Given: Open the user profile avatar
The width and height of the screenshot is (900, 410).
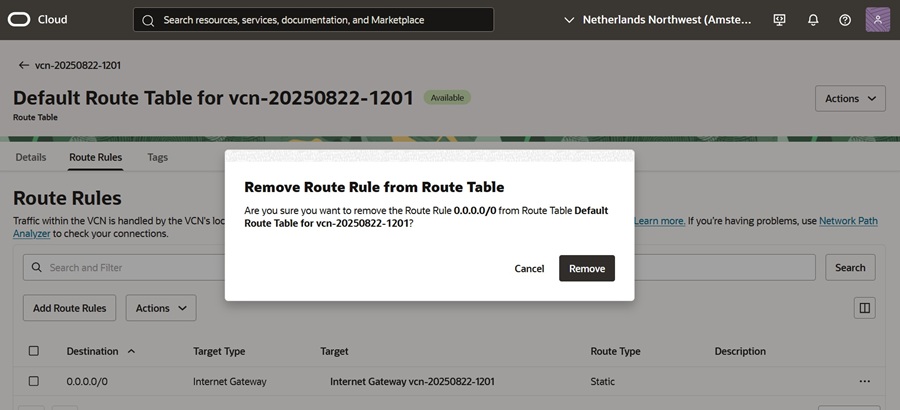Looking at the screenshot, I should [x=878, y=20].
